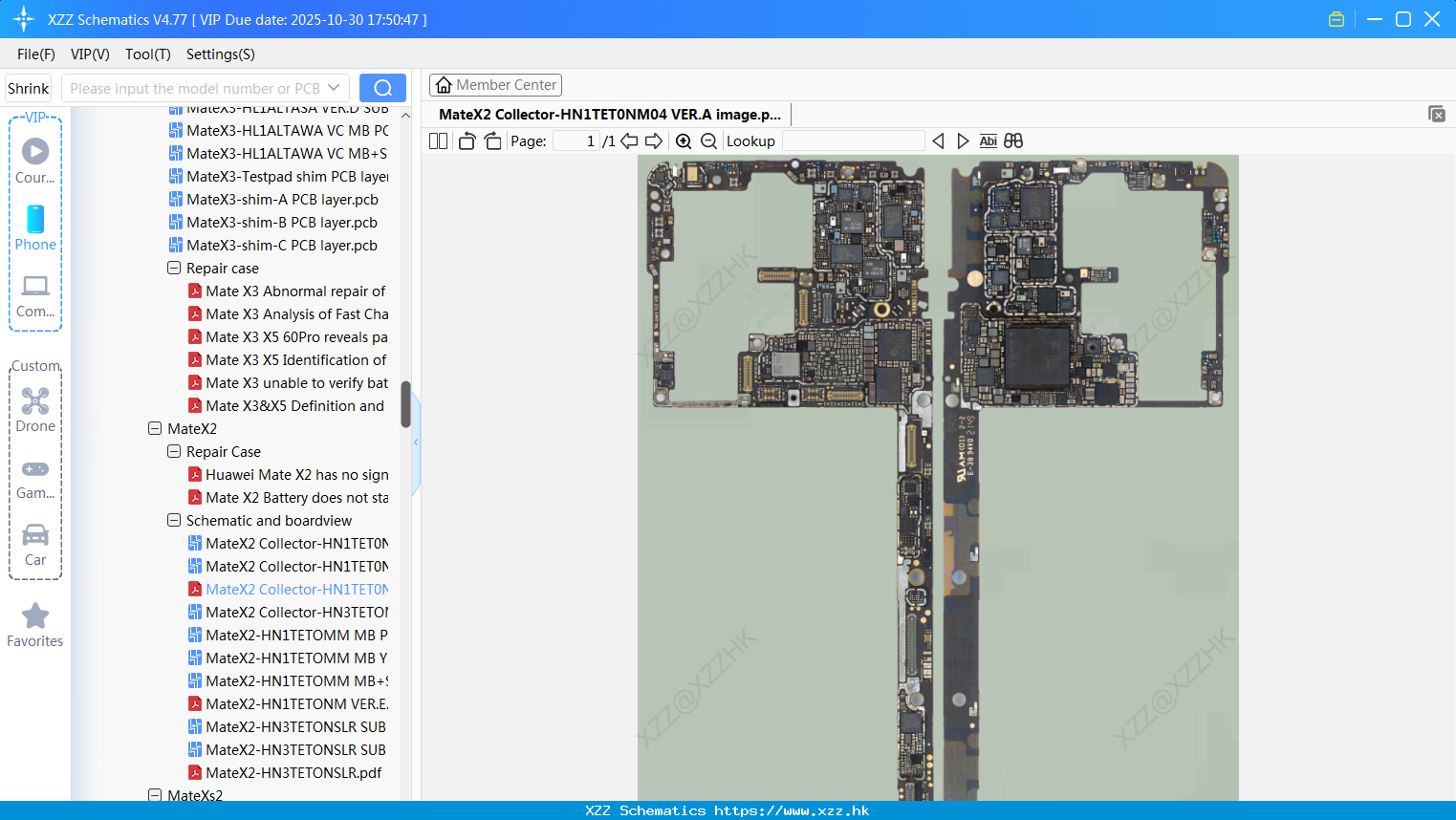The height and width of the screenshot is (820, 1456).
Task: Collapse Schematic and boardview folder
Action: click(174, 521)
